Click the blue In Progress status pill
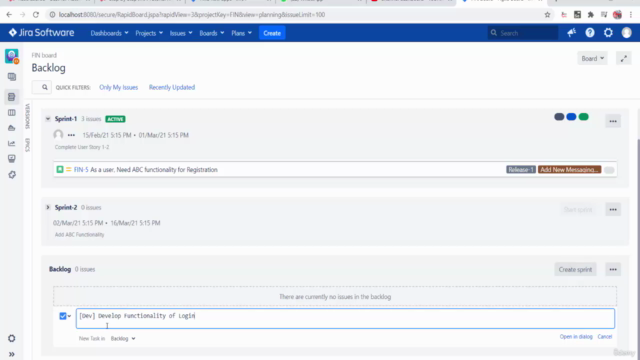Image resolution: width=640 pixels, height=360 pixels. (x=571, y=117)
